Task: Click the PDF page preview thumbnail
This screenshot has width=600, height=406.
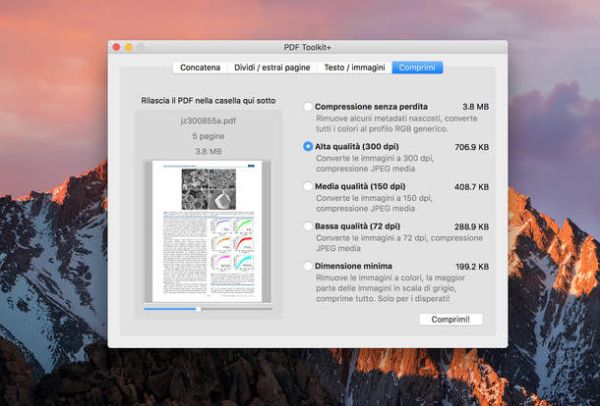Action: (x=209, y=232)
